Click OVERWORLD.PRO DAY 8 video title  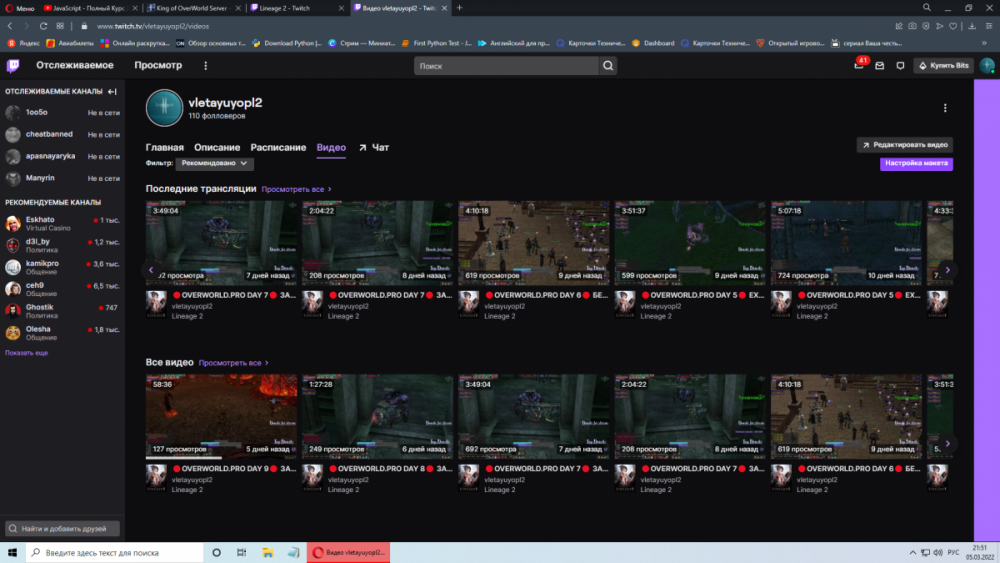coord(390,469)
